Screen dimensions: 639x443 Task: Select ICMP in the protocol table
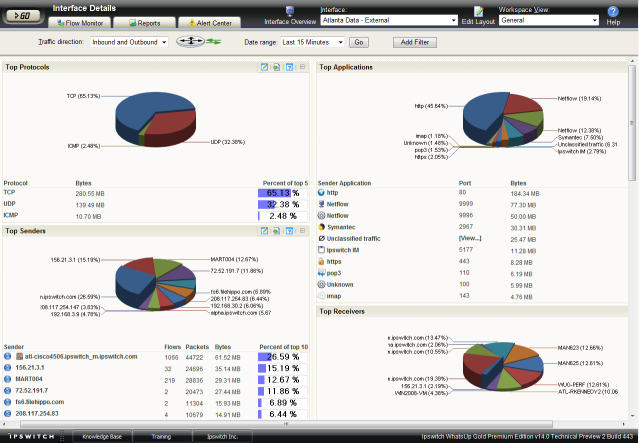[x=11, y=215]
